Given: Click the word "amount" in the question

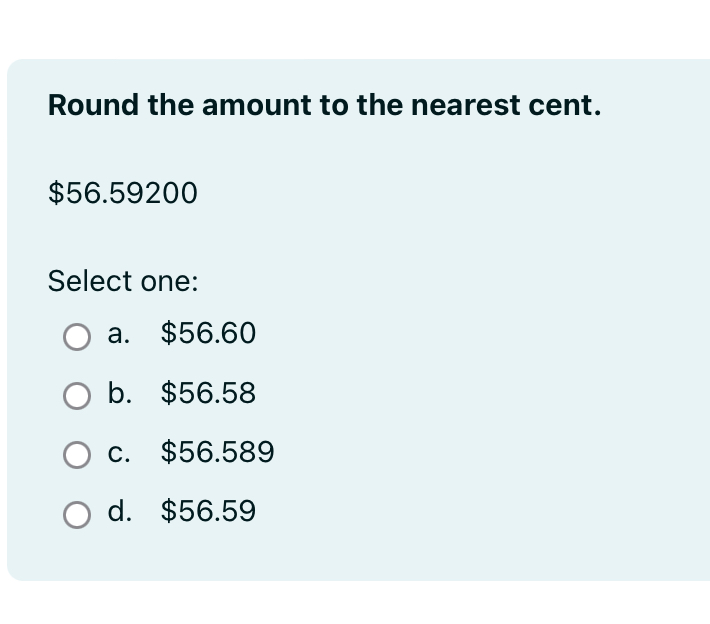Looking at the screenshot, I should [256, 106].
